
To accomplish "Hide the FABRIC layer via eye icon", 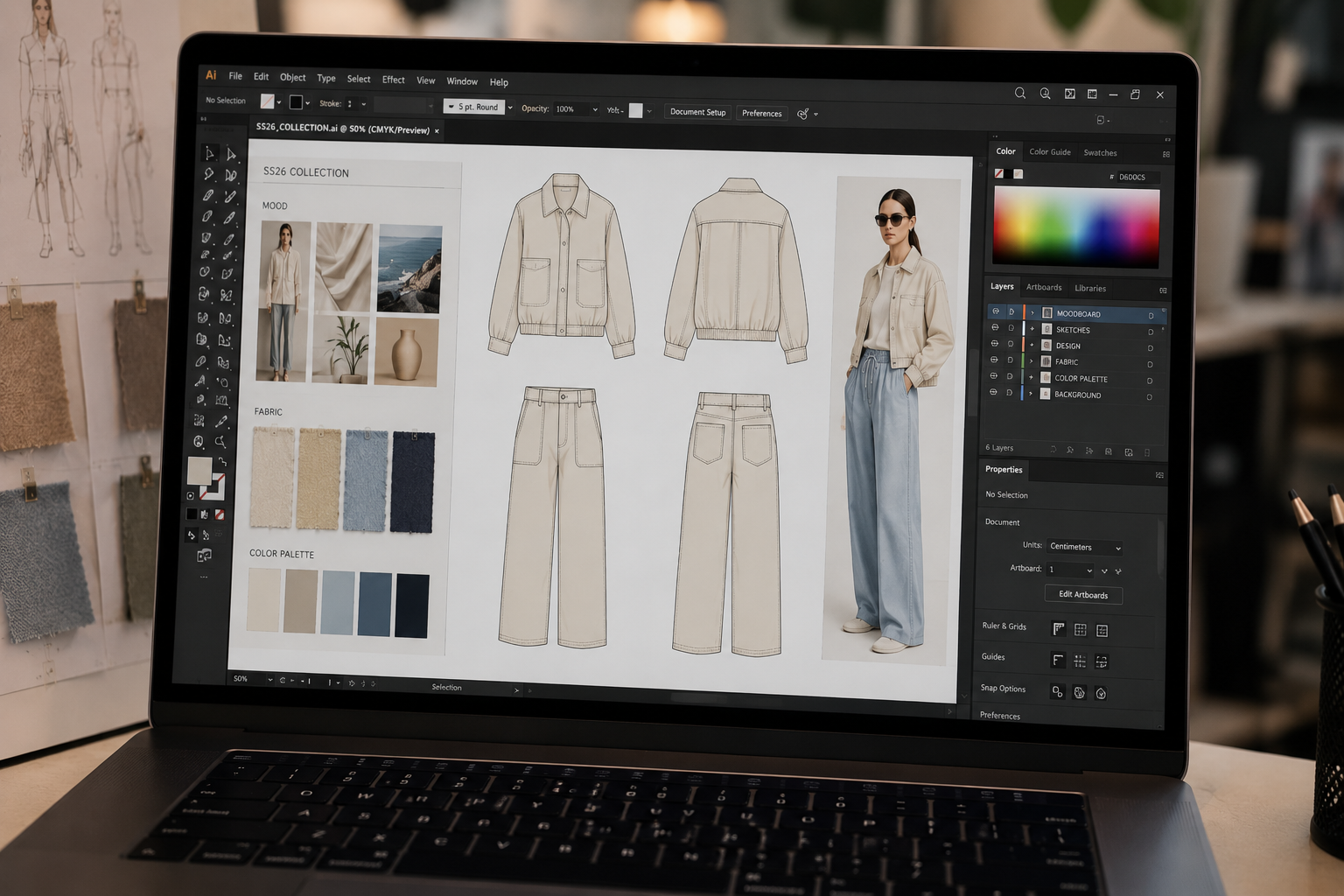I will click(994, 360).
